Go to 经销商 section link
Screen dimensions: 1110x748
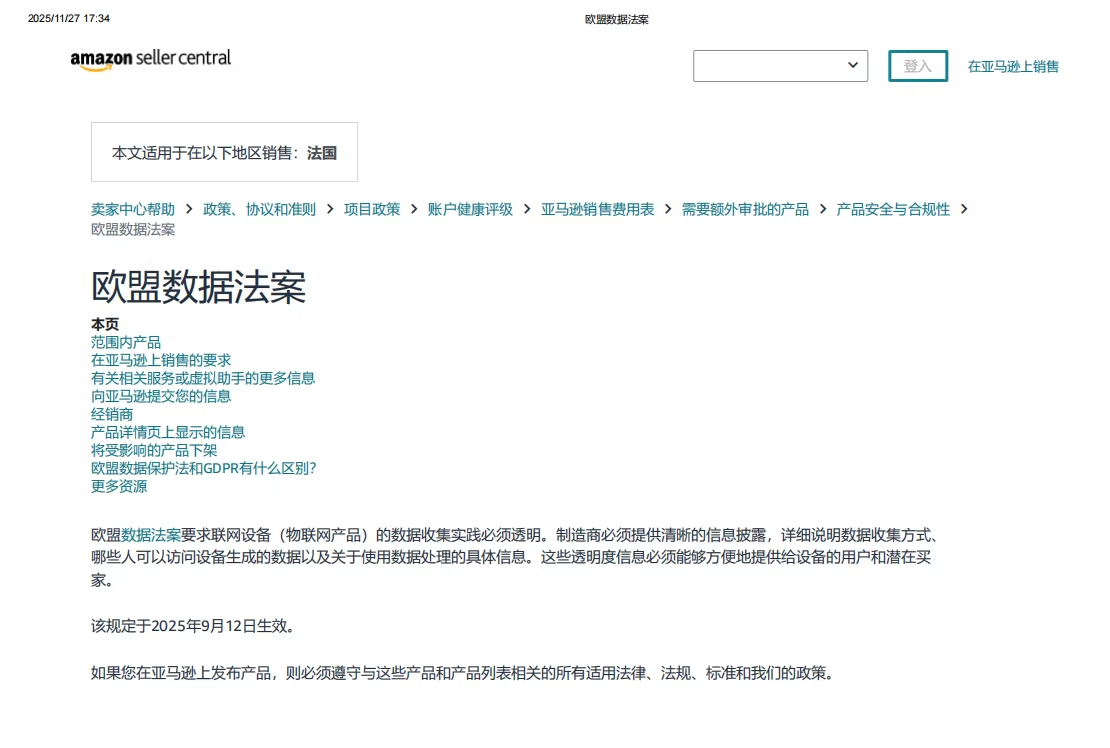(x=112, y=414)
